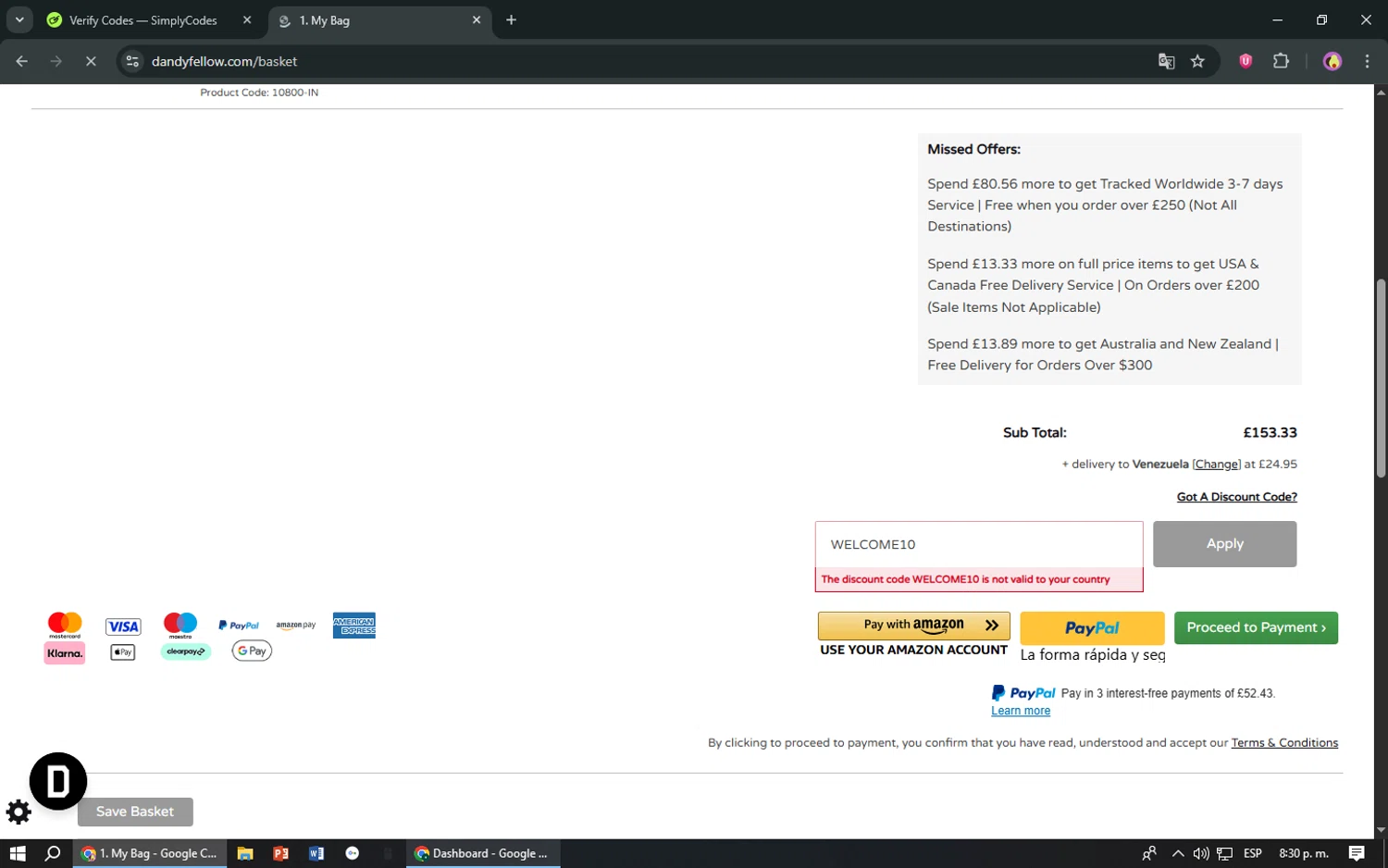Click the Missed Offers: heading
This screenshot has height=868, width=1388.
point(973,149)
